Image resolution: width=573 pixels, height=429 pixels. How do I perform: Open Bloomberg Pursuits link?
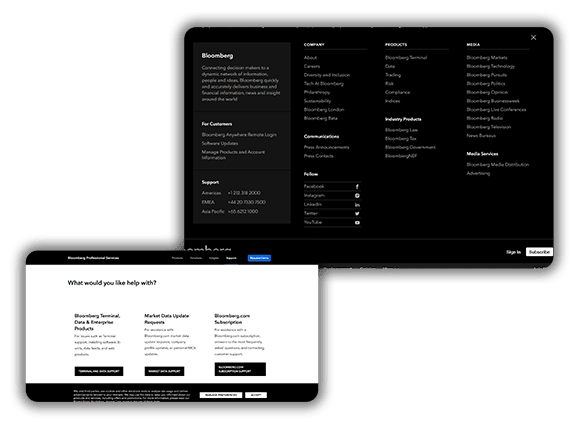(x=487, y=75)
